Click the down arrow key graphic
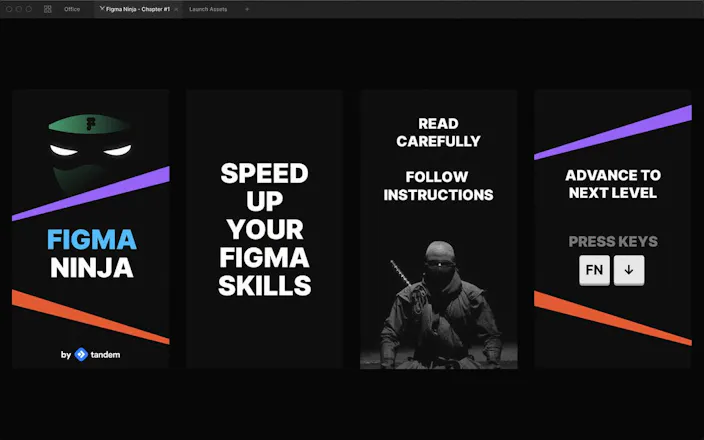The height and width of the screenshot is (440, 704). click(629, 270)
